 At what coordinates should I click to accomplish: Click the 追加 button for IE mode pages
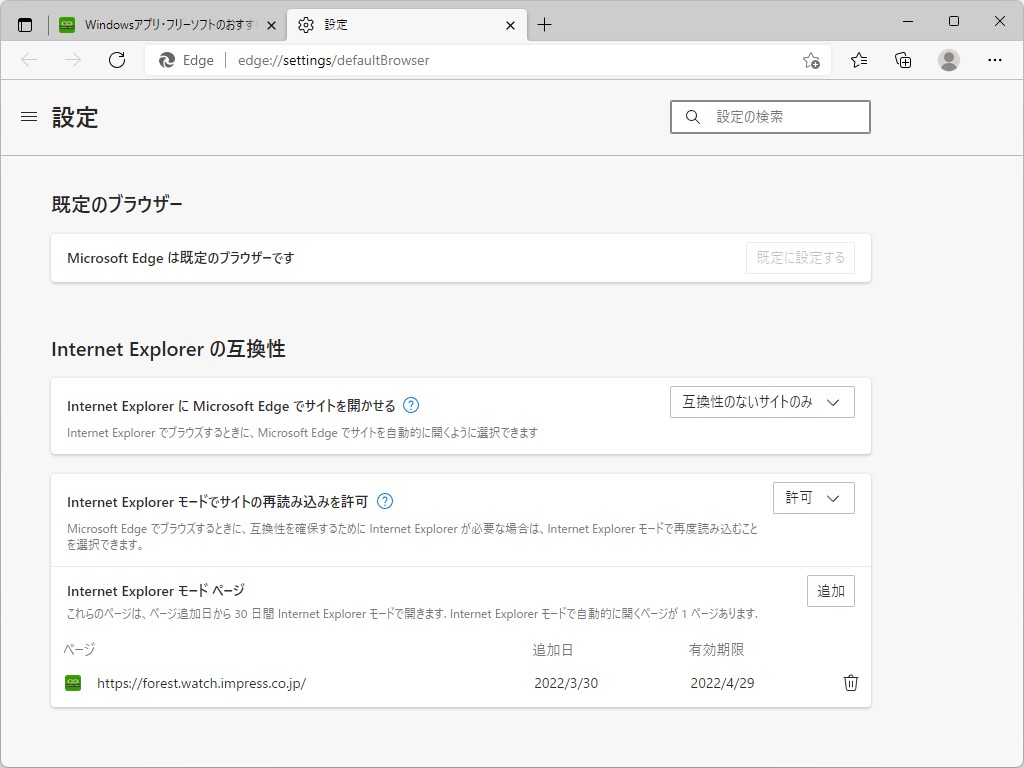[830, 590]
